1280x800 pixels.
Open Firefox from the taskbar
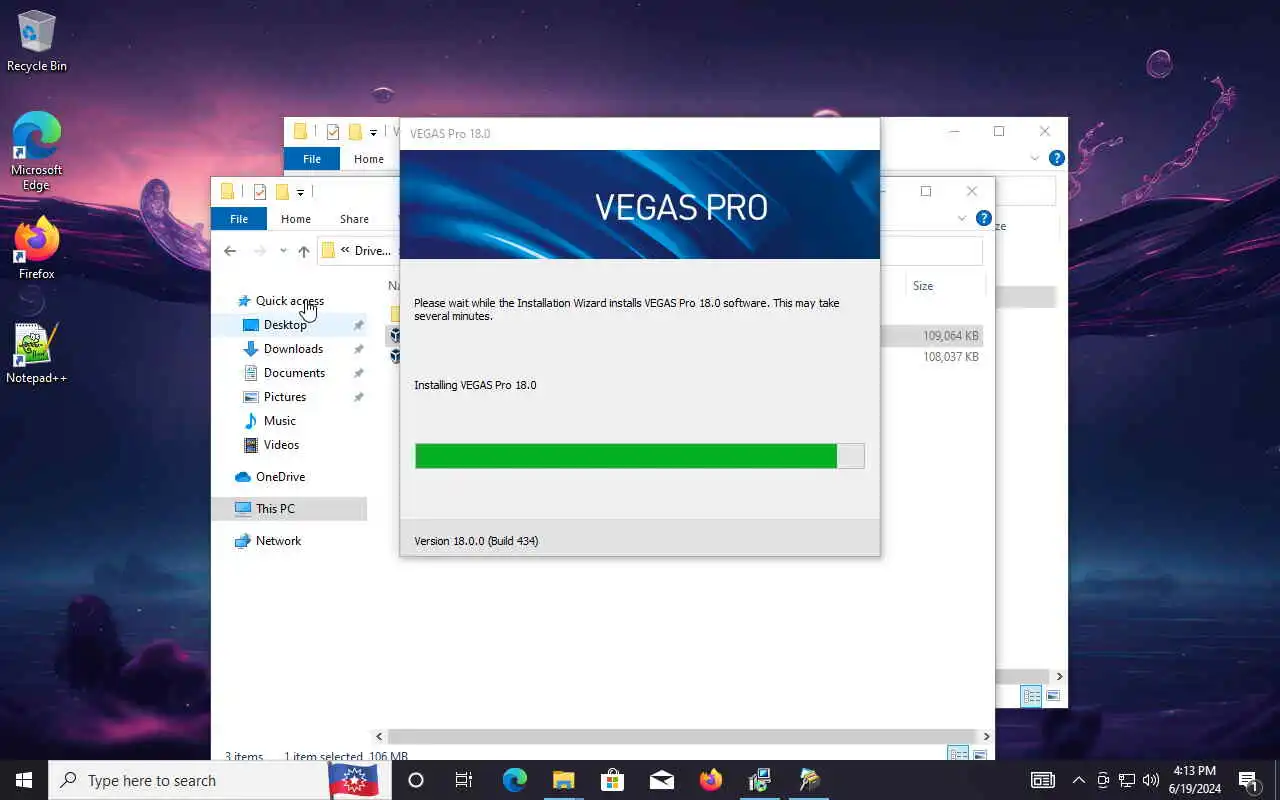click(x=711, y=780)
